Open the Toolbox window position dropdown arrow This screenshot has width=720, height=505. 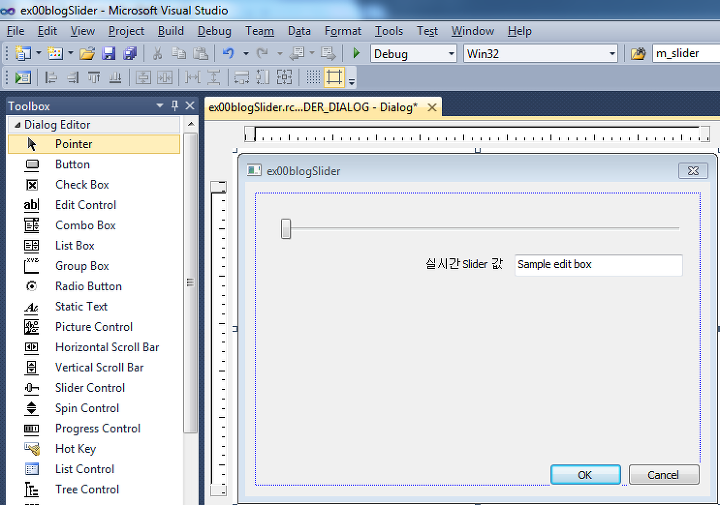coord(160,106)
